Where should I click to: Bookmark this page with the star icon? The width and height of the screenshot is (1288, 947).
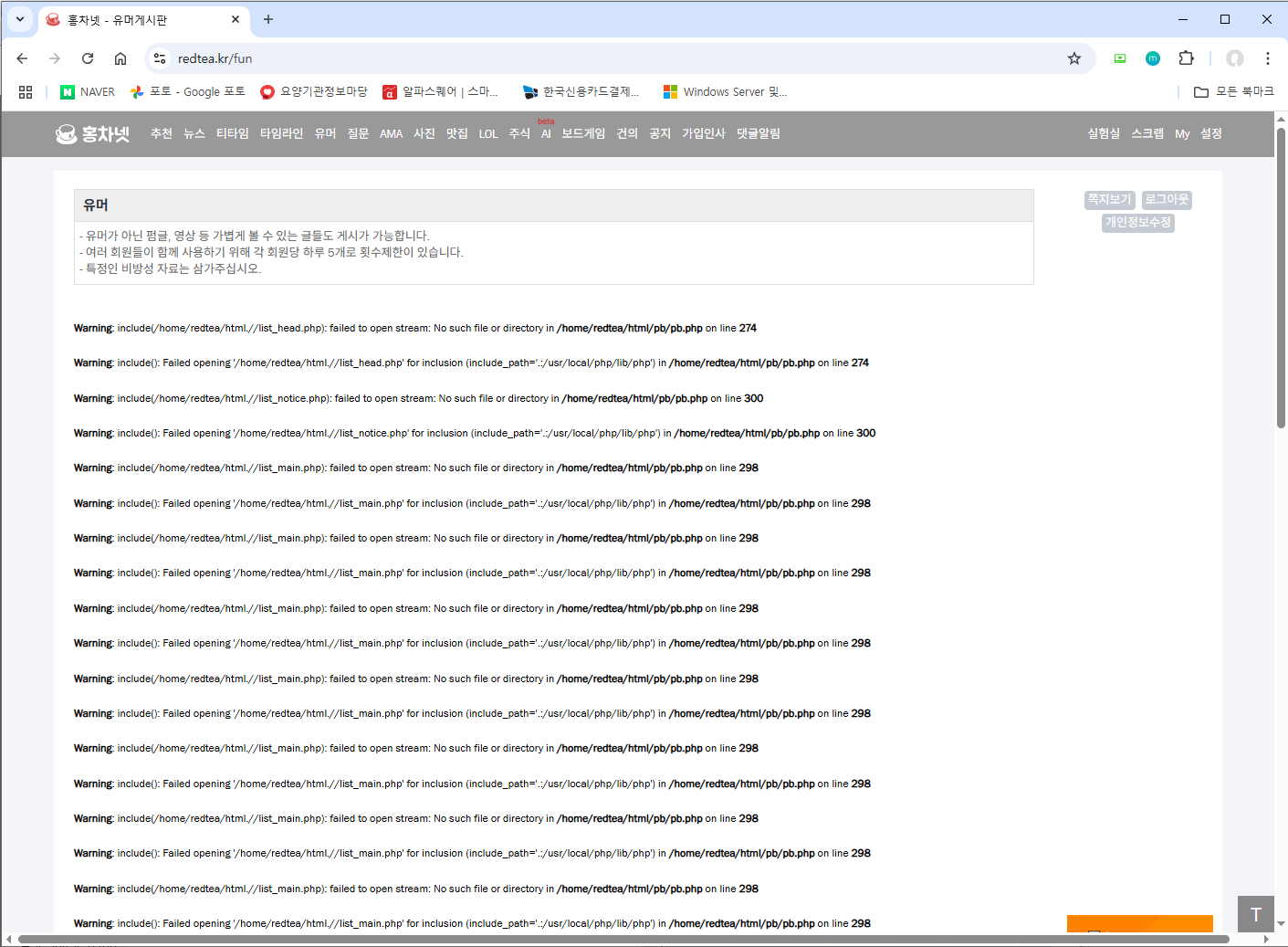point(1074,58)
